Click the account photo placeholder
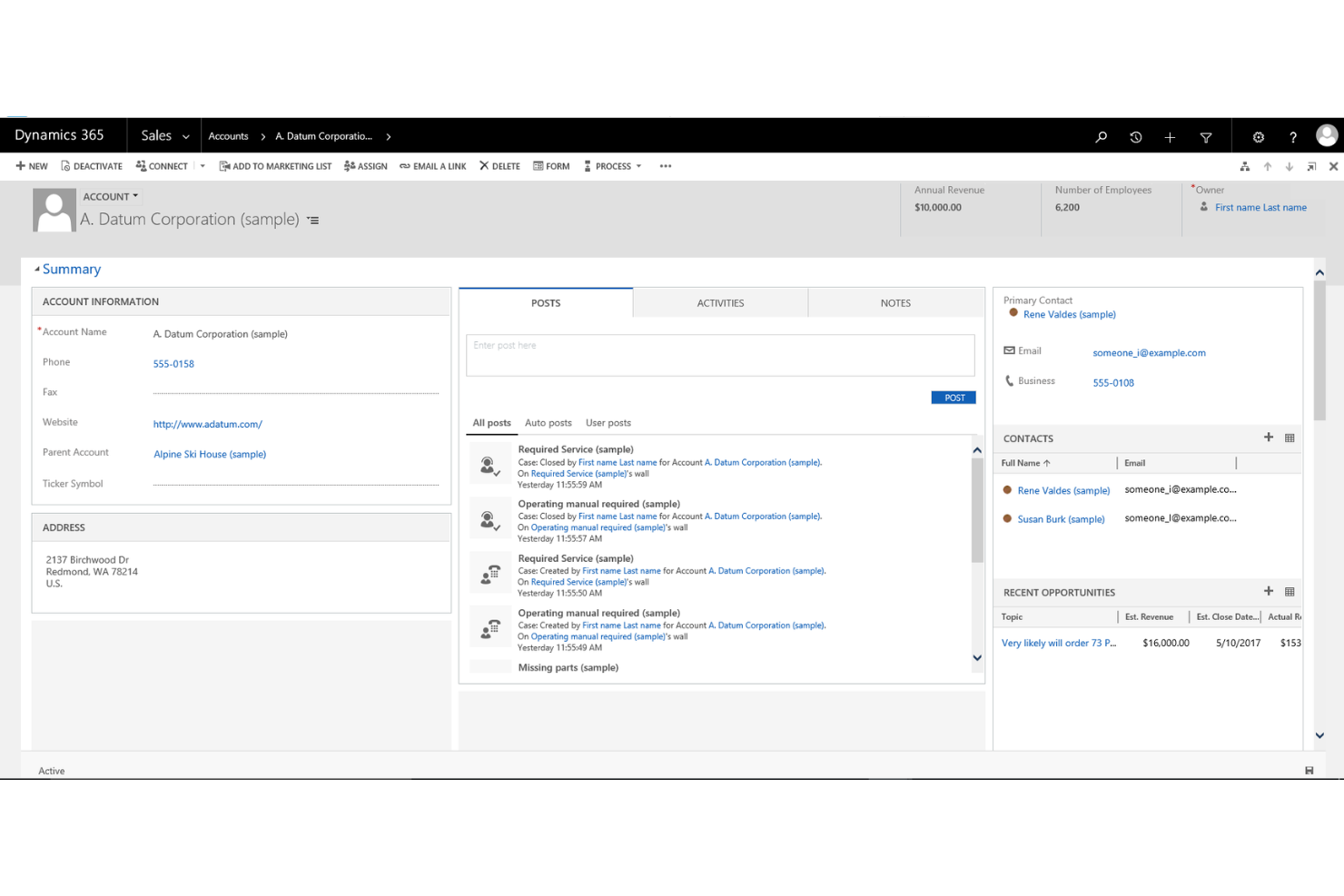Image resolution: width=1344 pixels, height=896 pixels. click(54, 211)
